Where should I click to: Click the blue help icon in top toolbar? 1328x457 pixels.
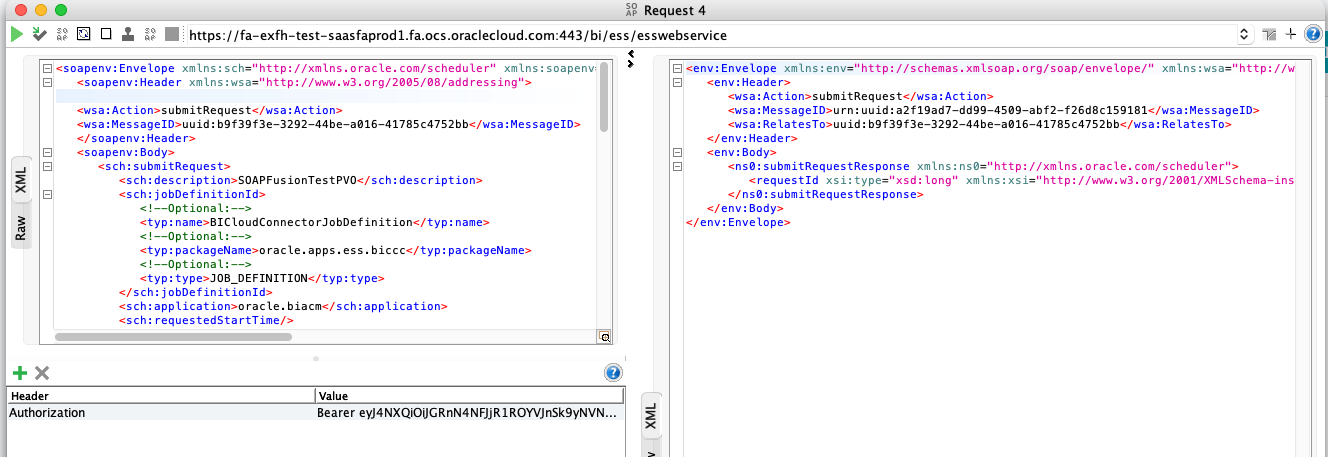(x=1314, y=34)
